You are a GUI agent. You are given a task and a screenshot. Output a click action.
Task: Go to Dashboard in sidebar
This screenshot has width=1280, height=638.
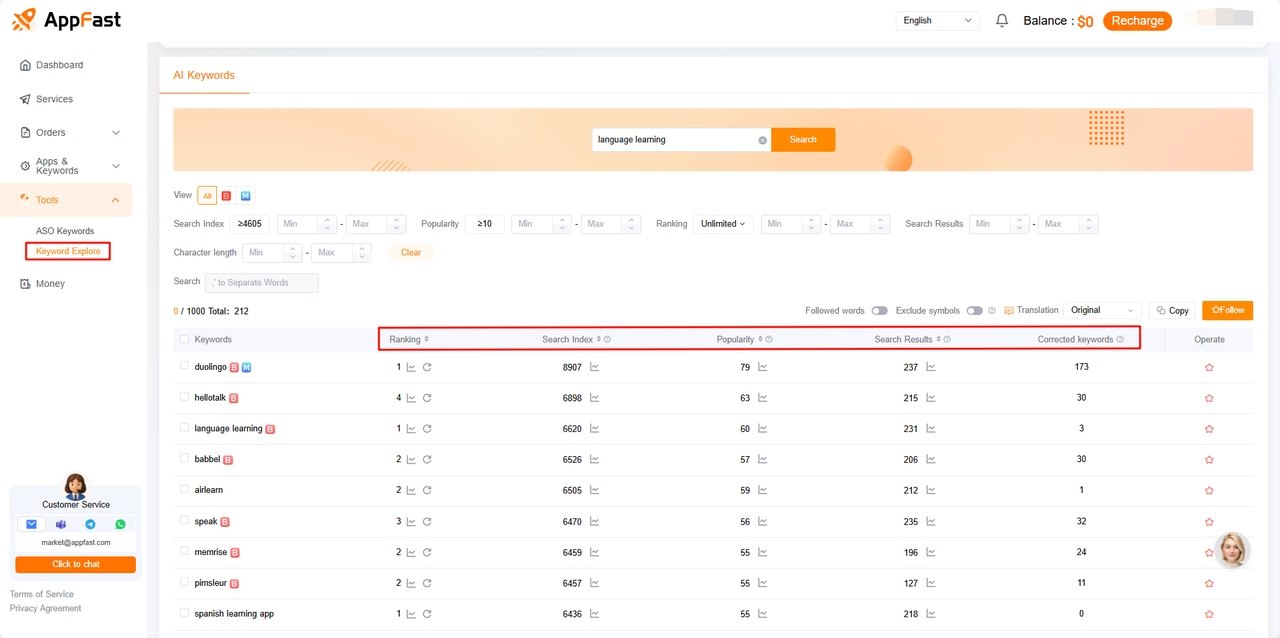point(59,65)
